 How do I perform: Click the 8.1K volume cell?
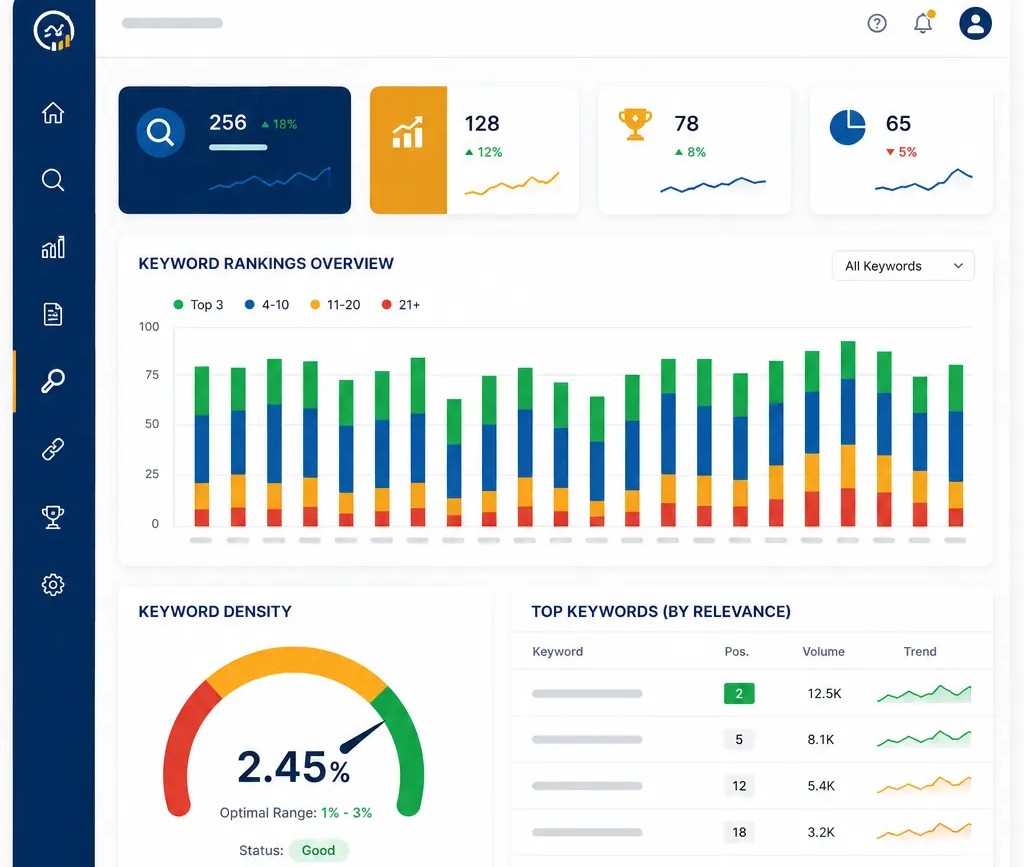coord(821,740)
